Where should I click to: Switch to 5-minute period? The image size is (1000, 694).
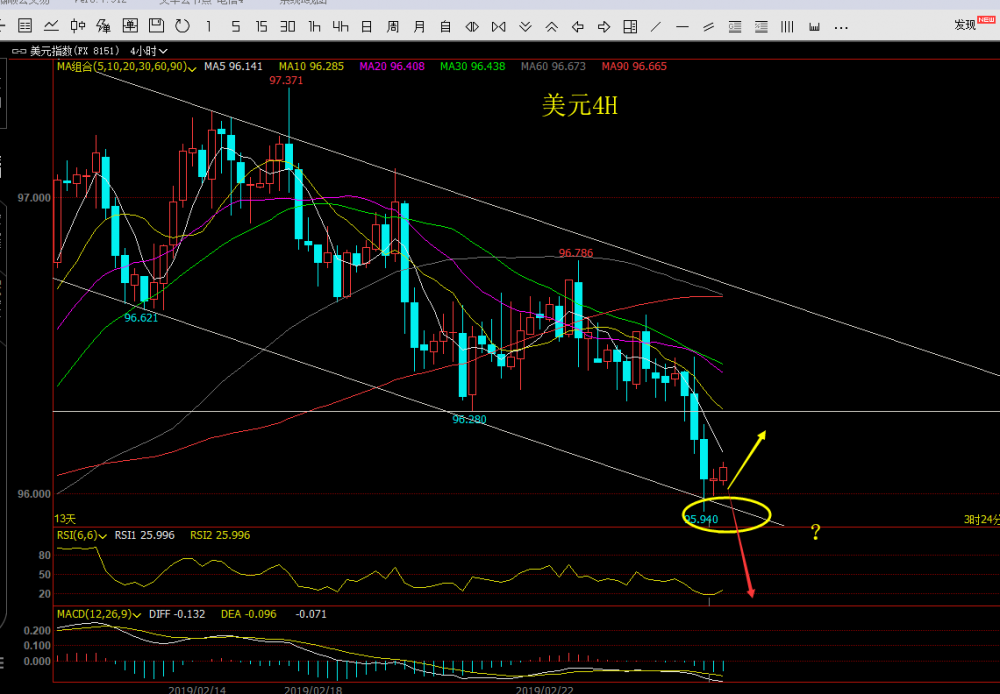click(236, 27)
